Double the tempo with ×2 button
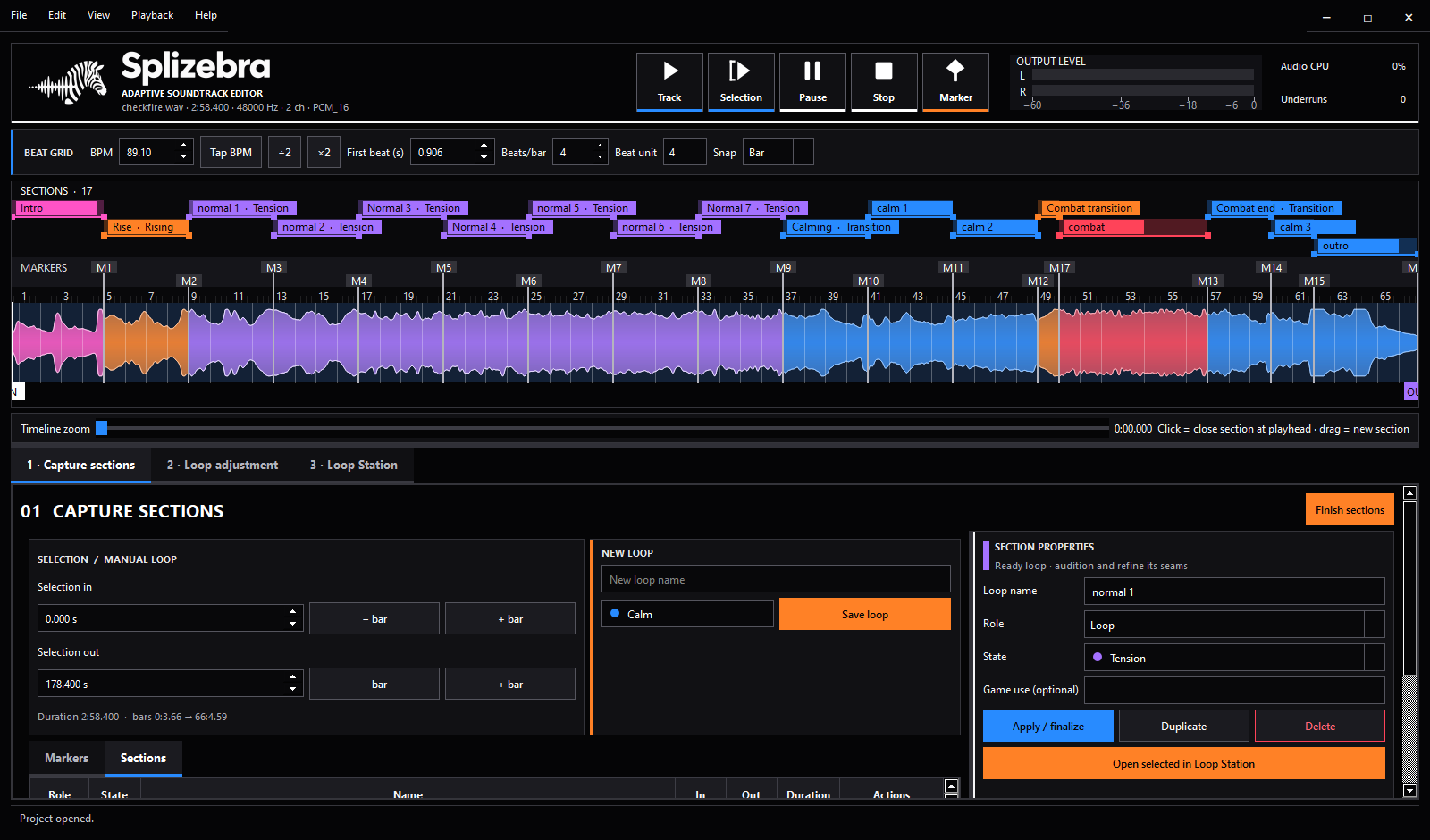Image resolution: width=1430 pixels, height=840 pixels. (x=324, y=152)
